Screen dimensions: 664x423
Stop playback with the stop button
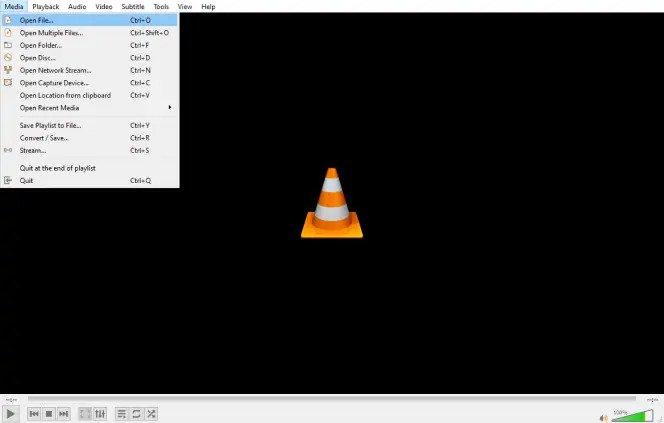tap(49, 414)
